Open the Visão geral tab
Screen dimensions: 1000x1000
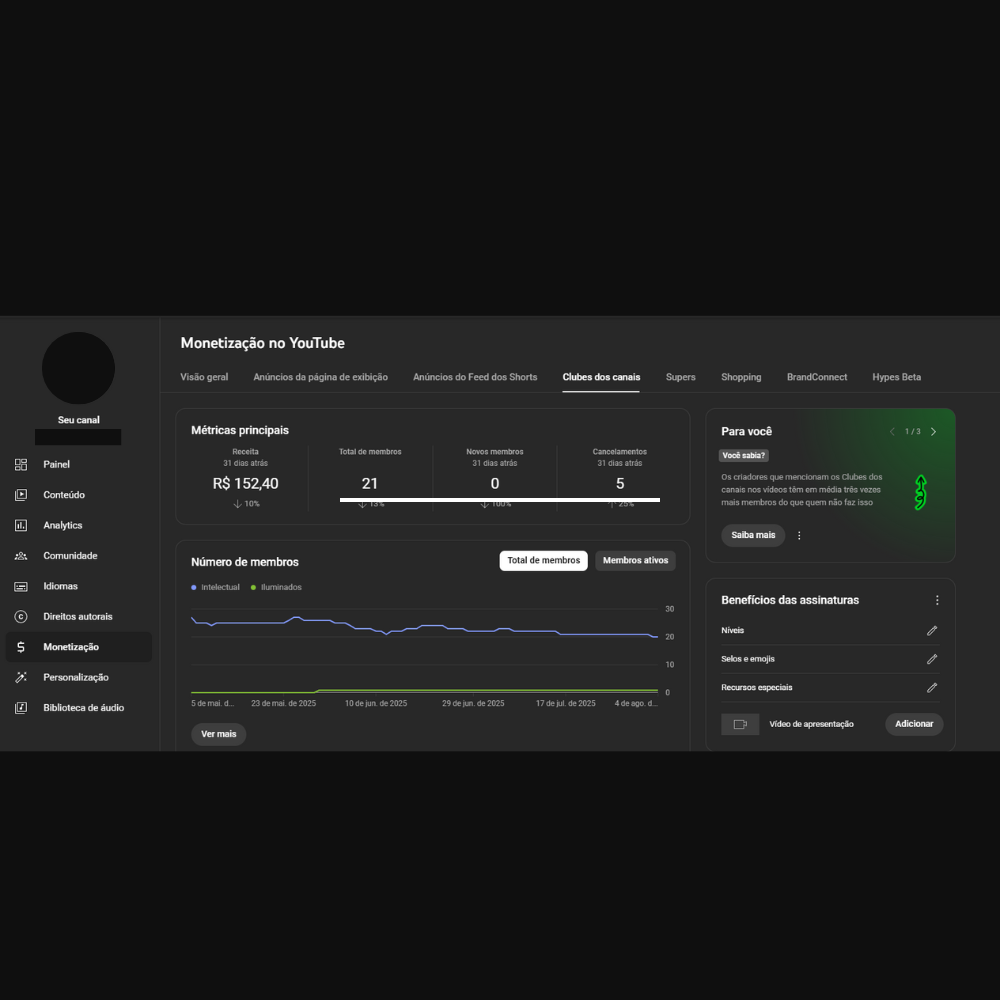204,377
